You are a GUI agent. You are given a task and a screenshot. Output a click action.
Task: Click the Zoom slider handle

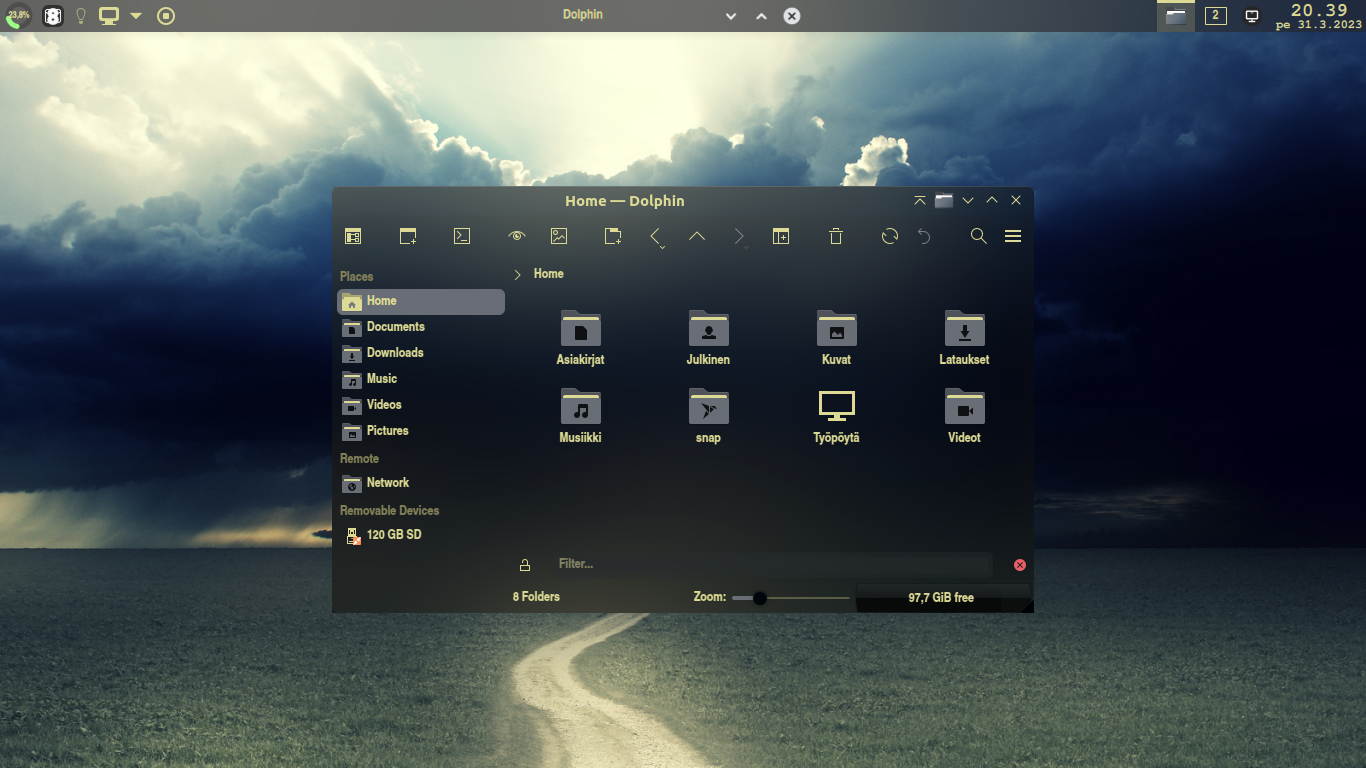point(760,598)
